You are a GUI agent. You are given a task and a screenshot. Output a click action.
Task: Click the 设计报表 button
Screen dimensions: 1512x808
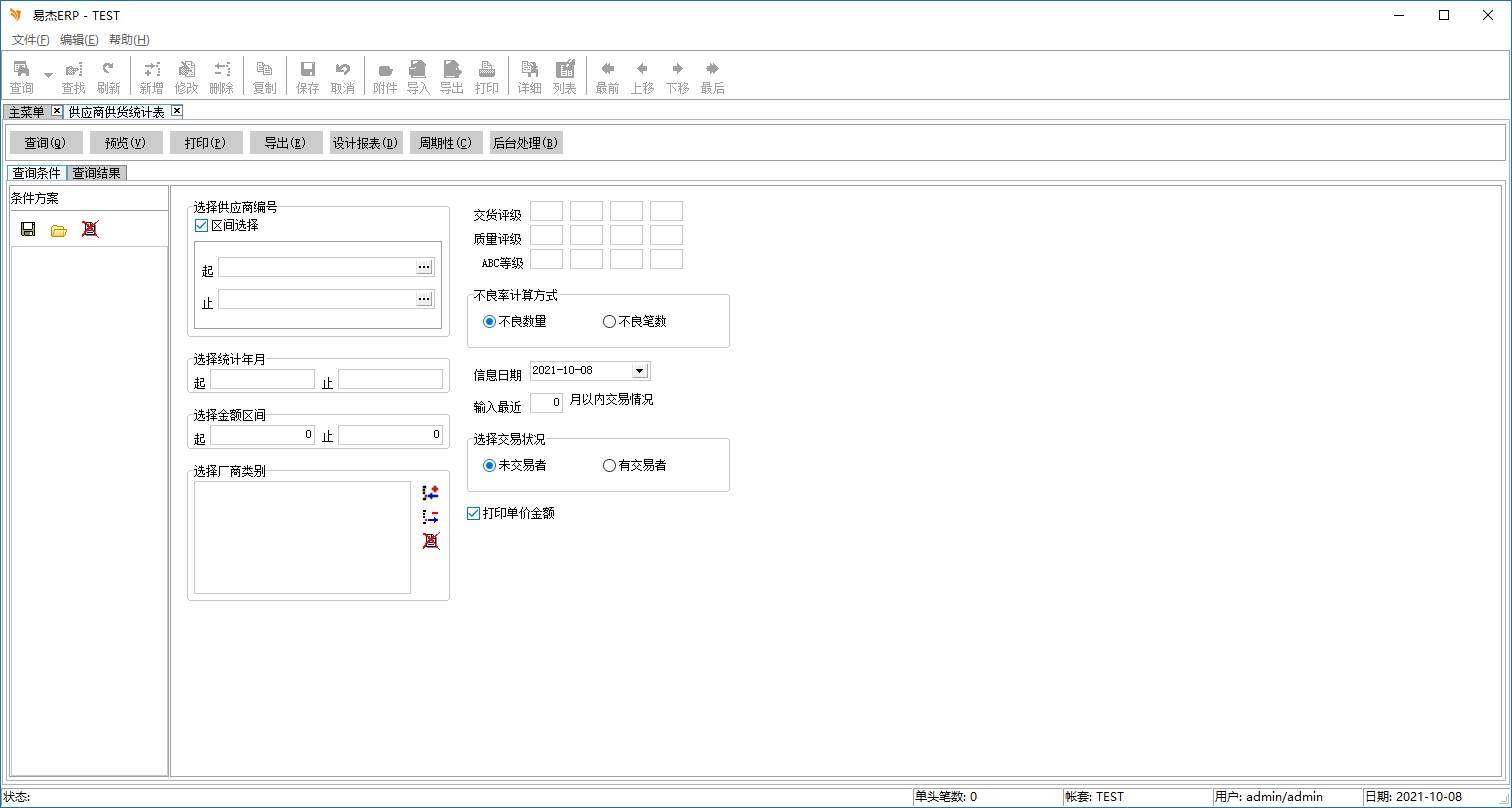pyautogui.click(x=366, y=143)
